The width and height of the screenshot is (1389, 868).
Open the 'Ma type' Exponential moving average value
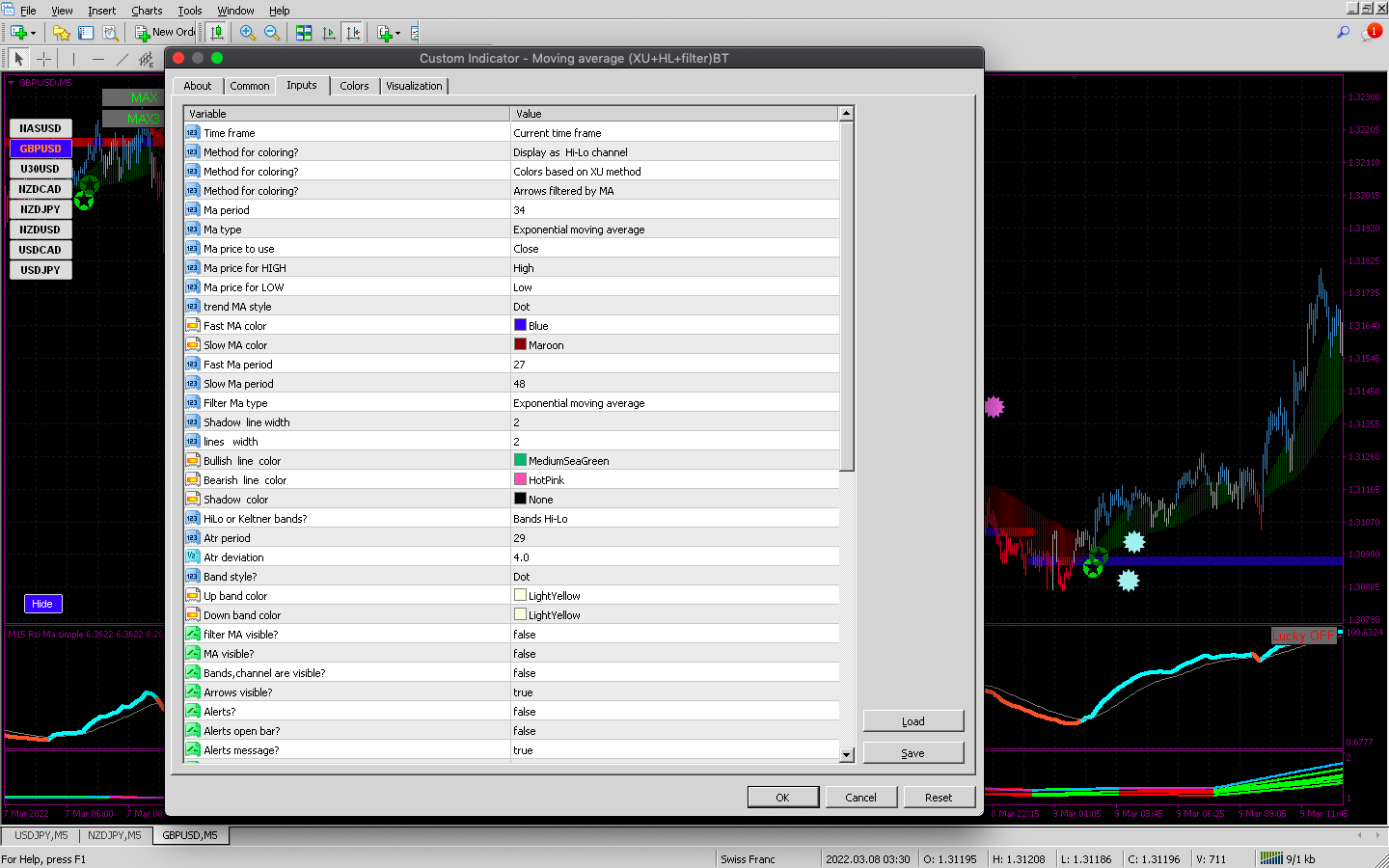pyautogui.click(x=579, y=230)
